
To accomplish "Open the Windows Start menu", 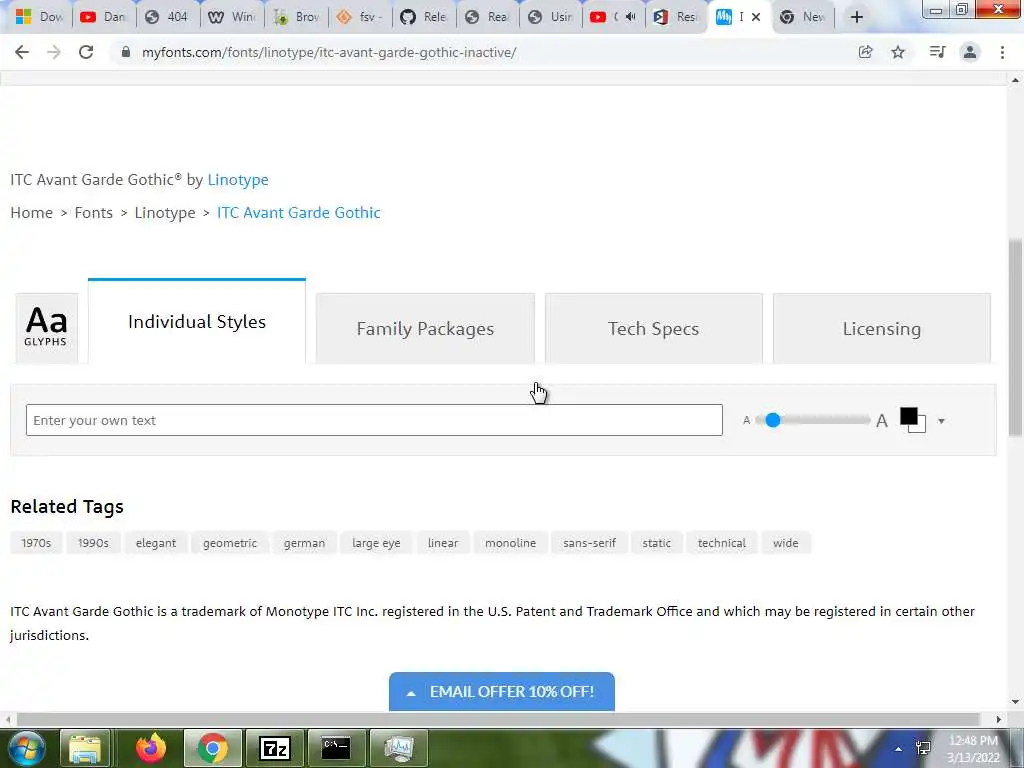I will tap(25, 748).
